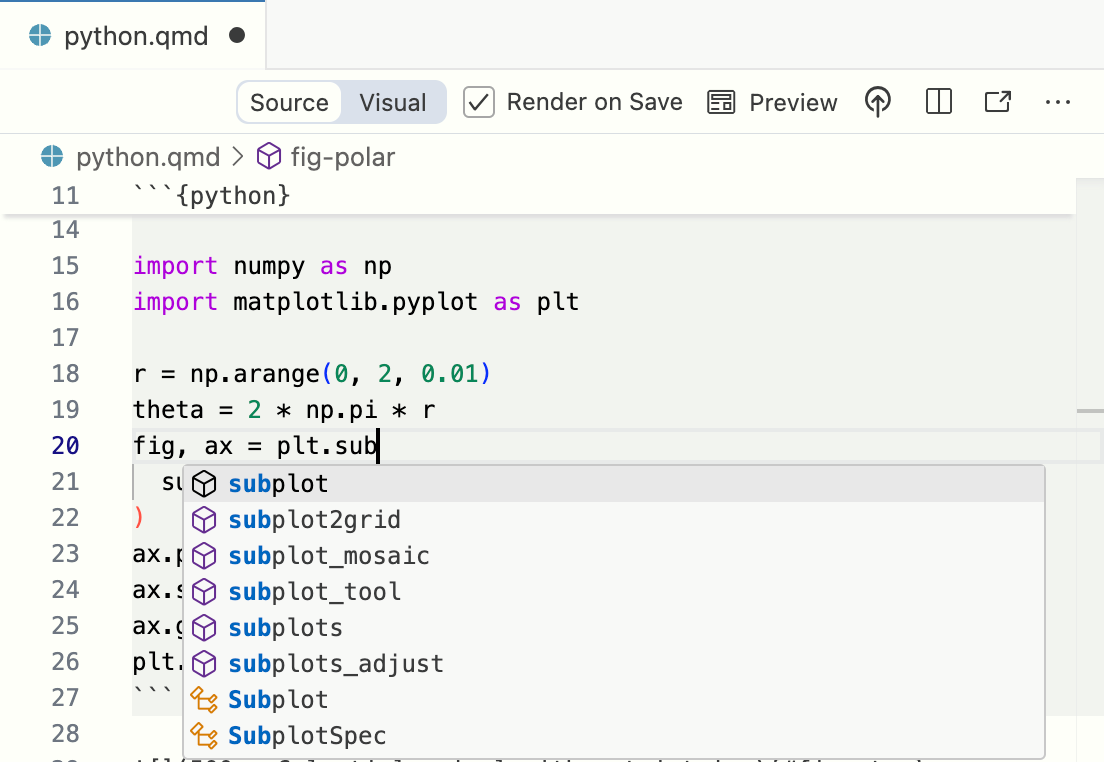The image size is (1104, 762).
Task: Enable Render on Save checkbox
Action: [x=478, y=101]
